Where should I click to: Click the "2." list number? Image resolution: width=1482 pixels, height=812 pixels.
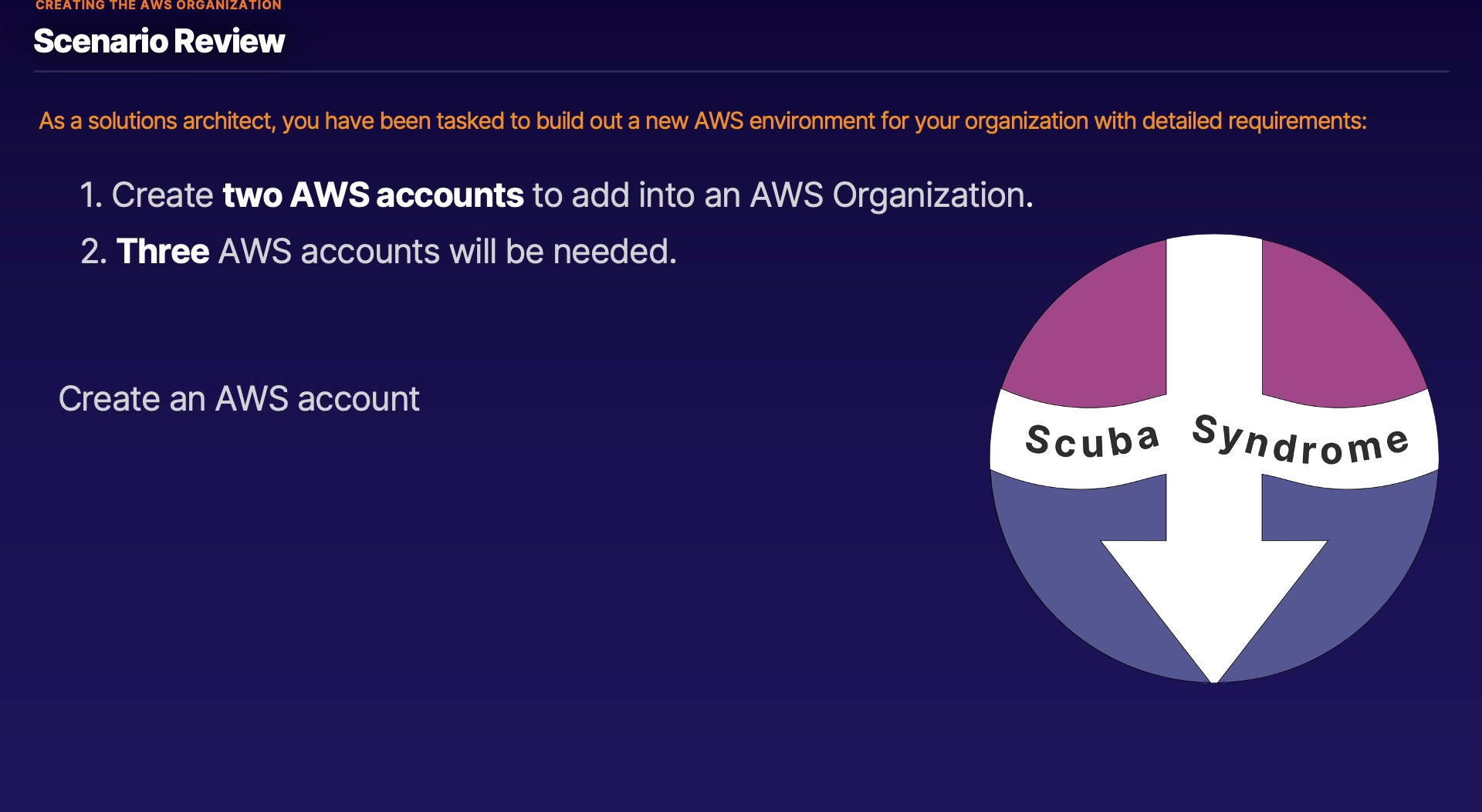click(x=93, y=252)
